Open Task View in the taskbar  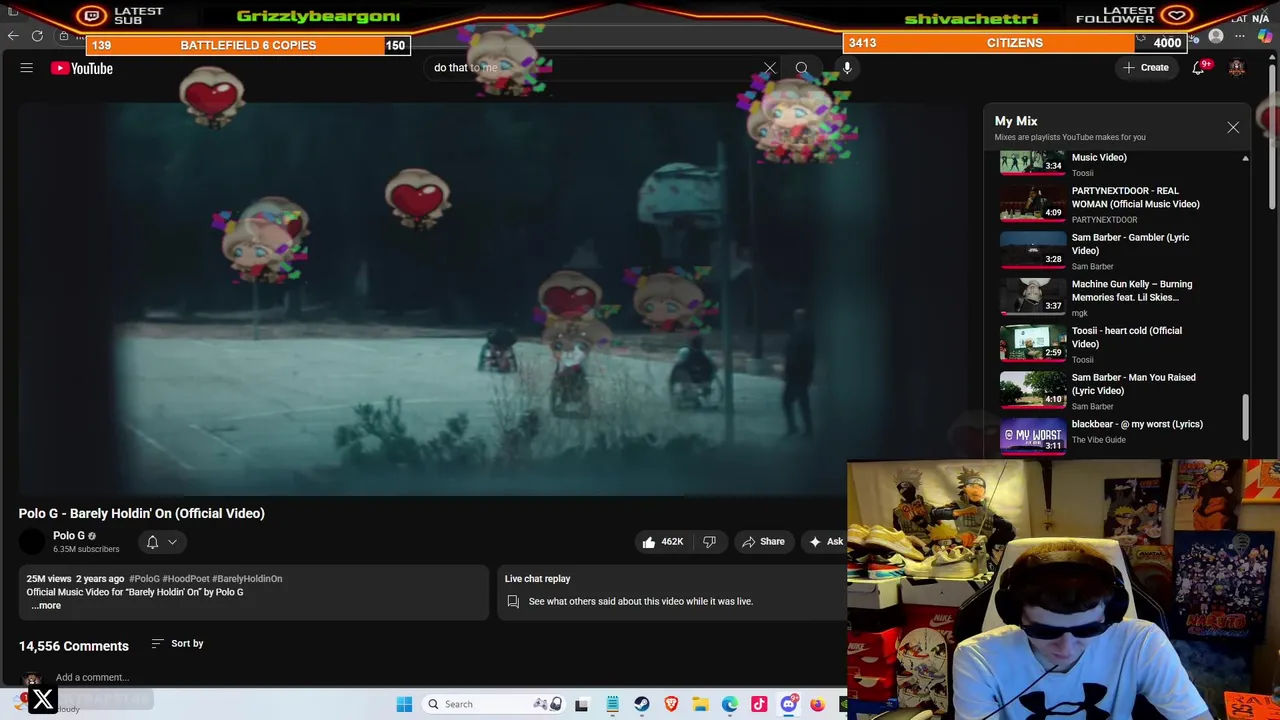coord(582,704)
